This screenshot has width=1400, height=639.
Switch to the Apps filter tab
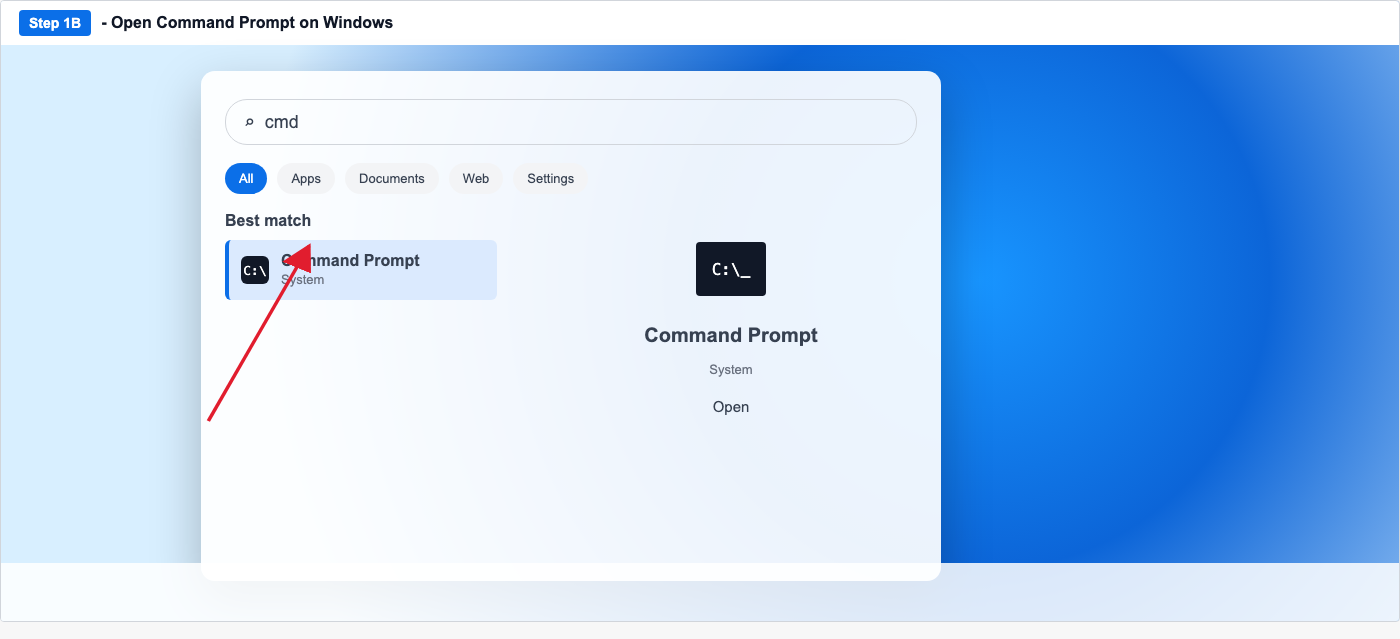coord(306,178)
